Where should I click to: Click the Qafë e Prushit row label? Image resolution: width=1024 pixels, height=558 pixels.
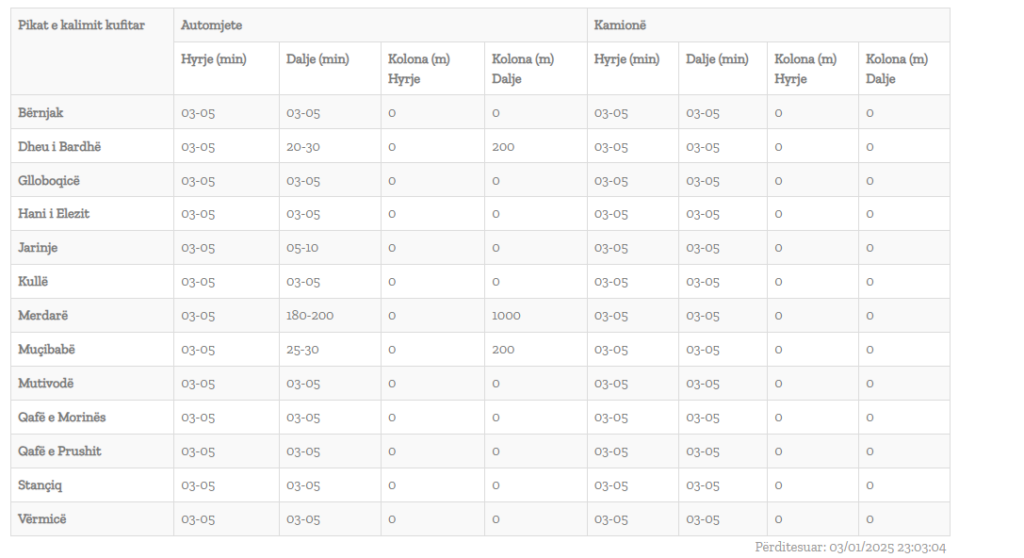(59, 451)
